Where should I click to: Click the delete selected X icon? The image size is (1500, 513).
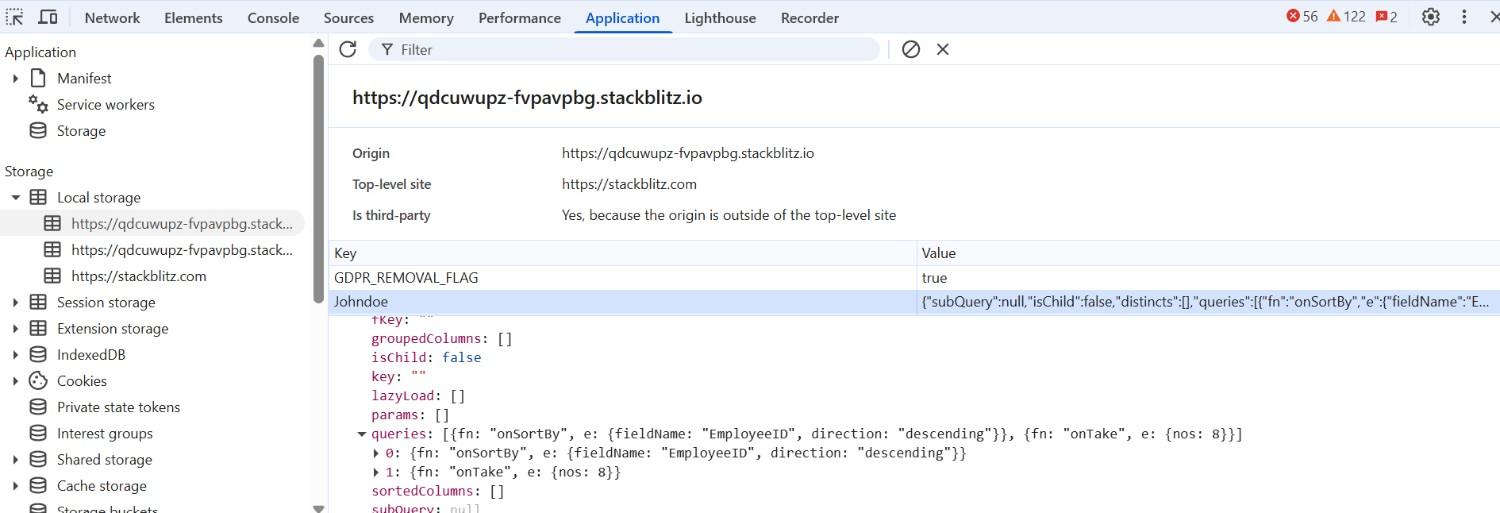pos(942,49)
